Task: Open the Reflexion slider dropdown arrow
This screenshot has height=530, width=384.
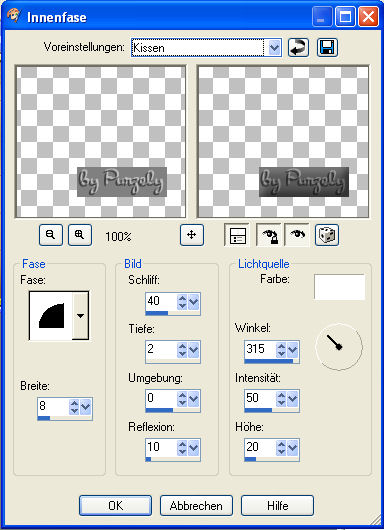Action: 194,449
